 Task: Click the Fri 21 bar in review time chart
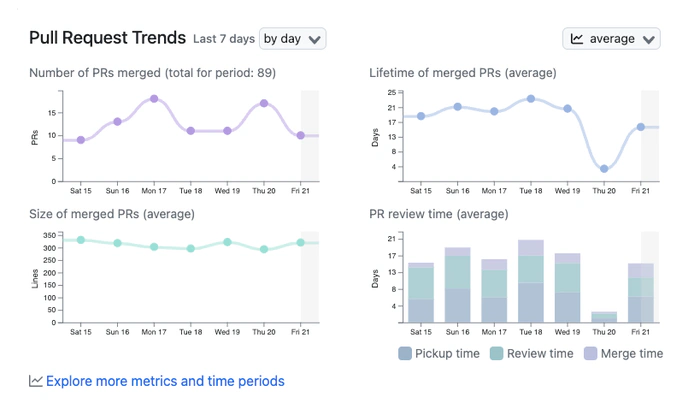pos(641,293)
